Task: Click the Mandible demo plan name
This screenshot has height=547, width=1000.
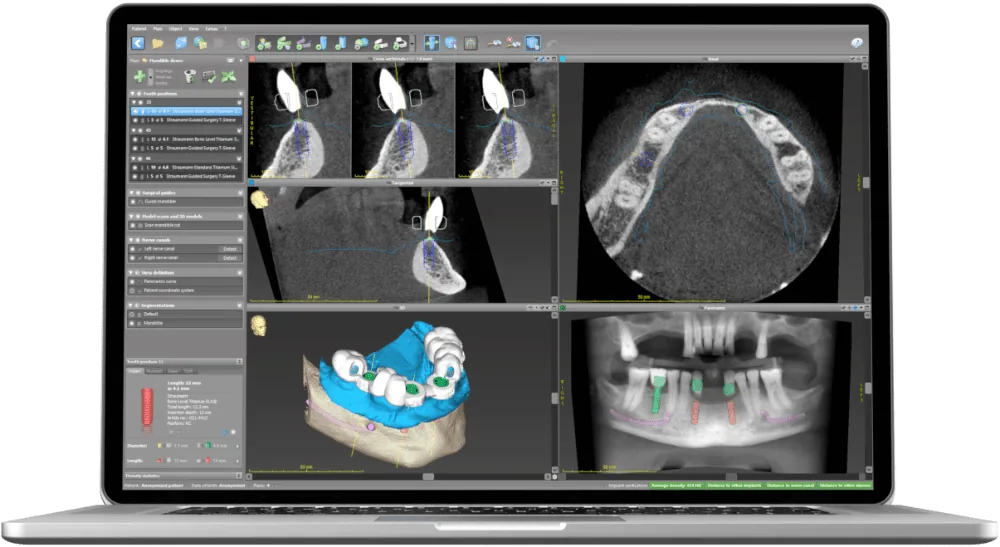Action: [x=166, y=61]
